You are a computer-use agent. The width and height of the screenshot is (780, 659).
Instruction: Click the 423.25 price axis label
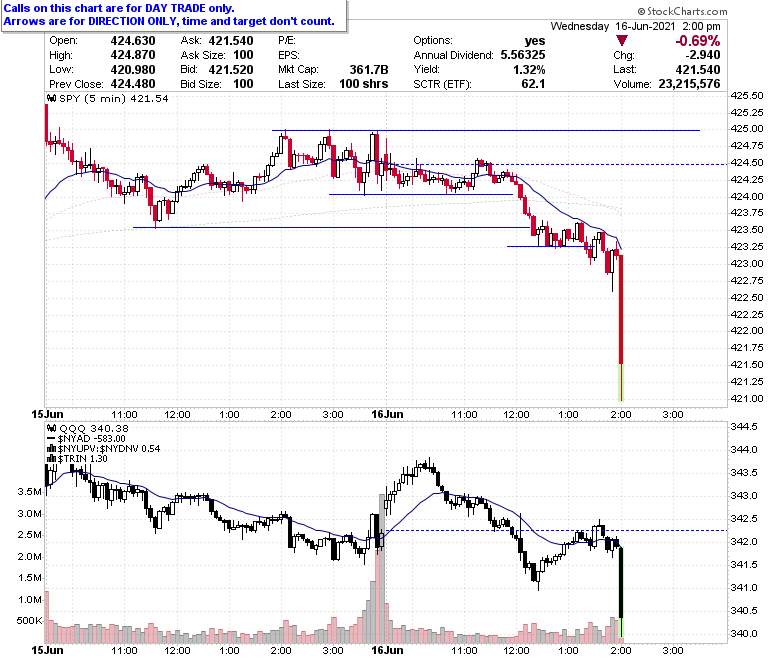[747, 247]
